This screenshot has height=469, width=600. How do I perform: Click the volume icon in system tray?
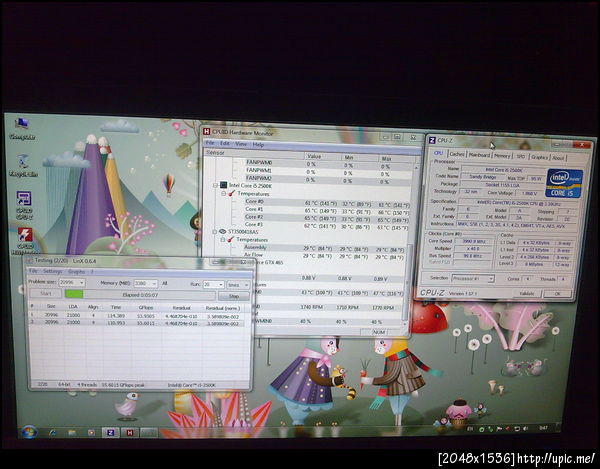[x=526, y=428]
